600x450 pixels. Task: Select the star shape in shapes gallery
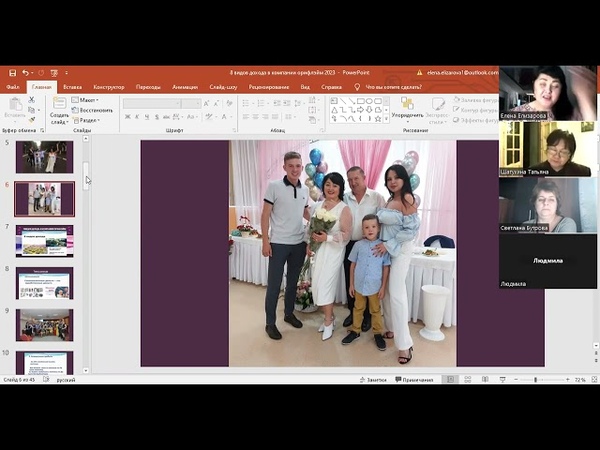tap(378, 119)
